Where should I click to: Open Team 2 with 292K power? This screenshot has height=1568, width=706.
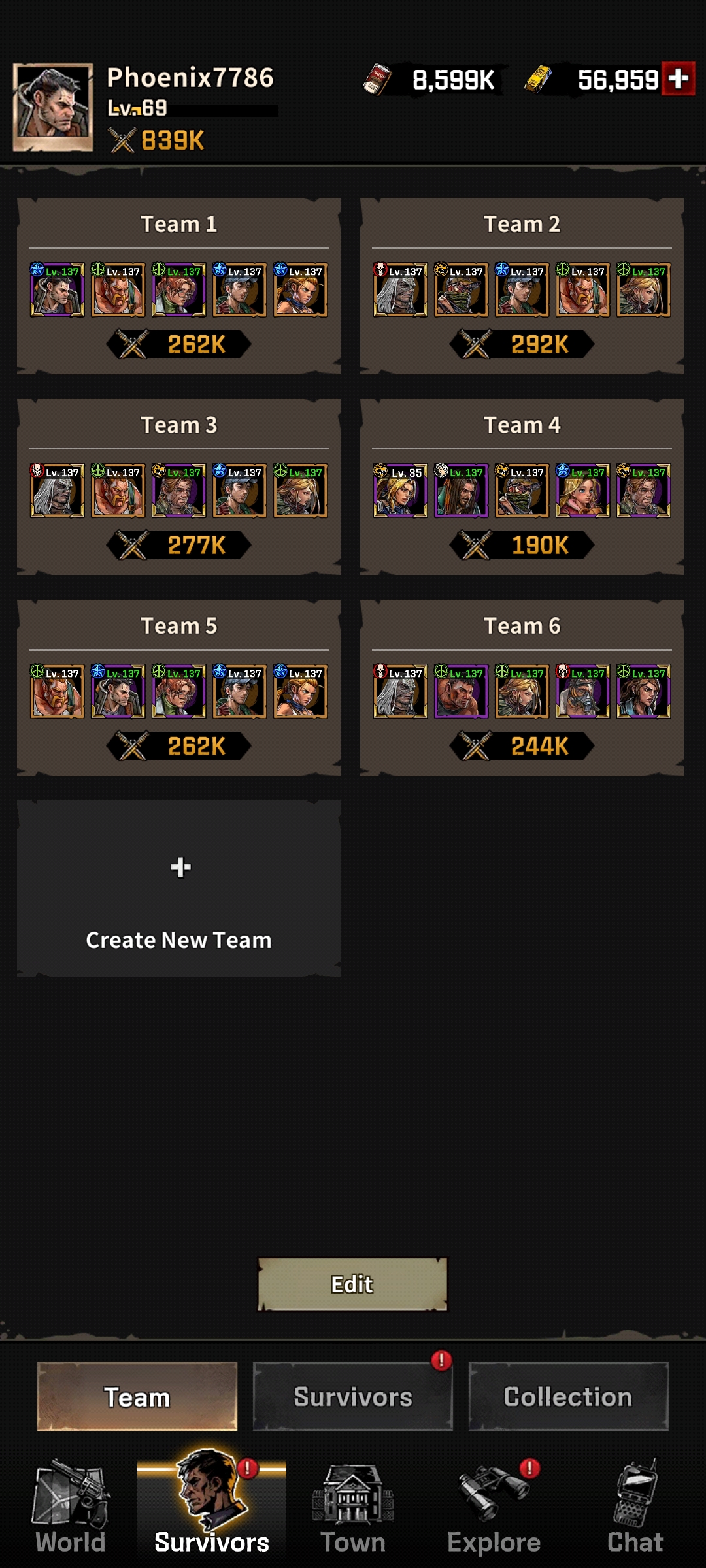(x=522, y=286)
